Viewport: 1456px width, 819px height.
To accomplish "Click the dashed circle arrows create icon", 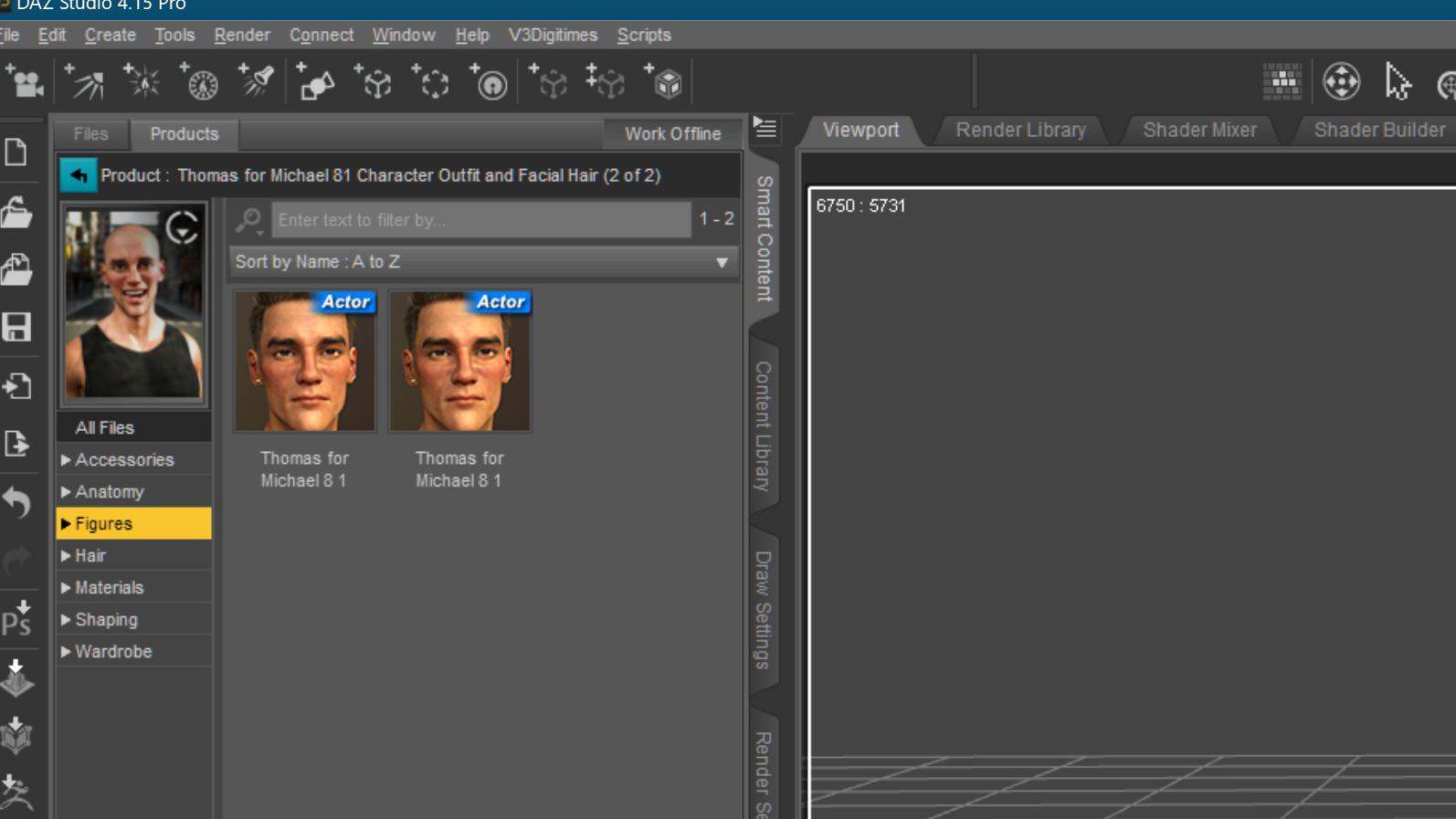I will pyautogui.click(x=431, y=82).
